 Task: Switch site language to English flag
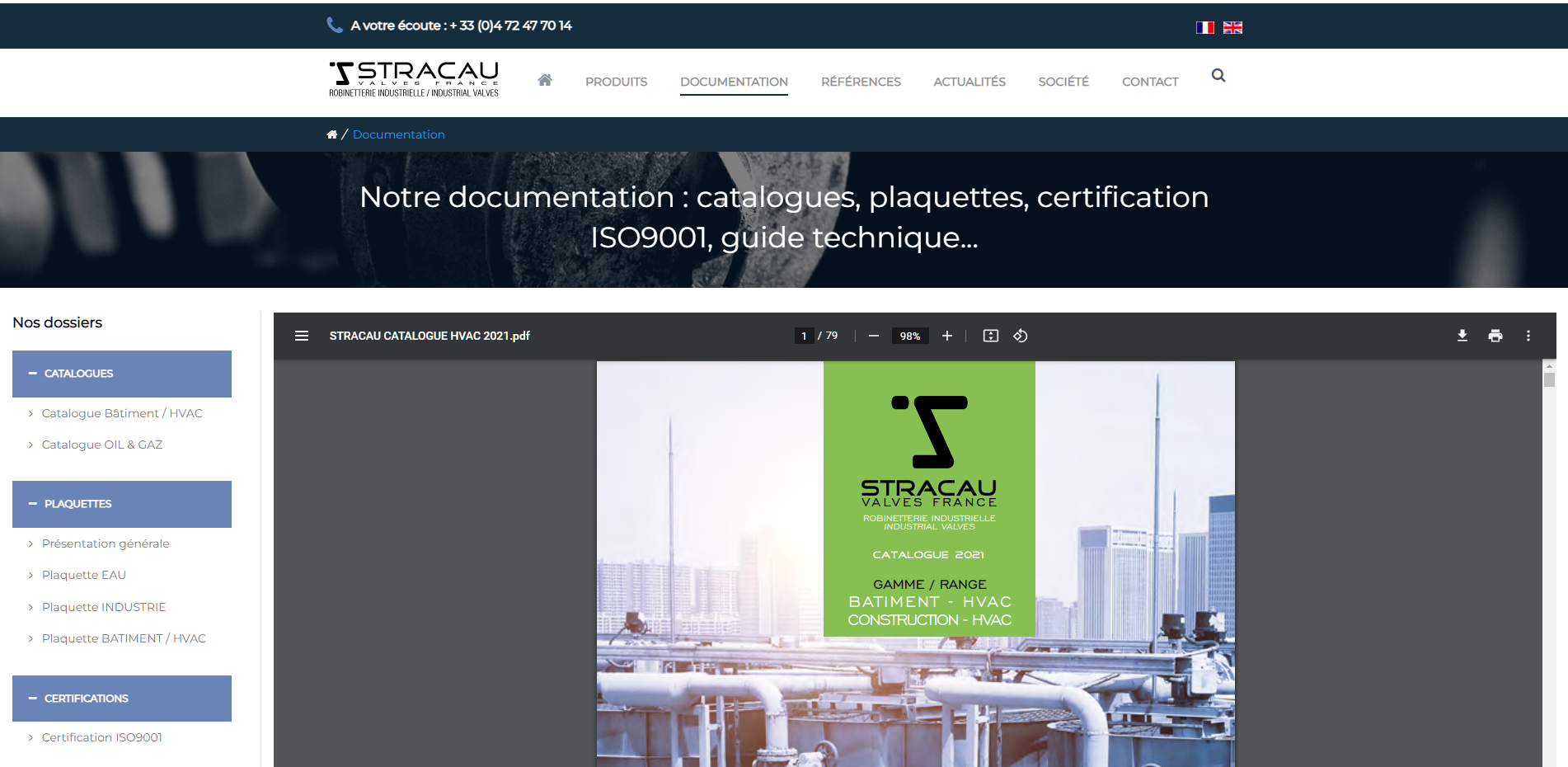coord(1232,27)
